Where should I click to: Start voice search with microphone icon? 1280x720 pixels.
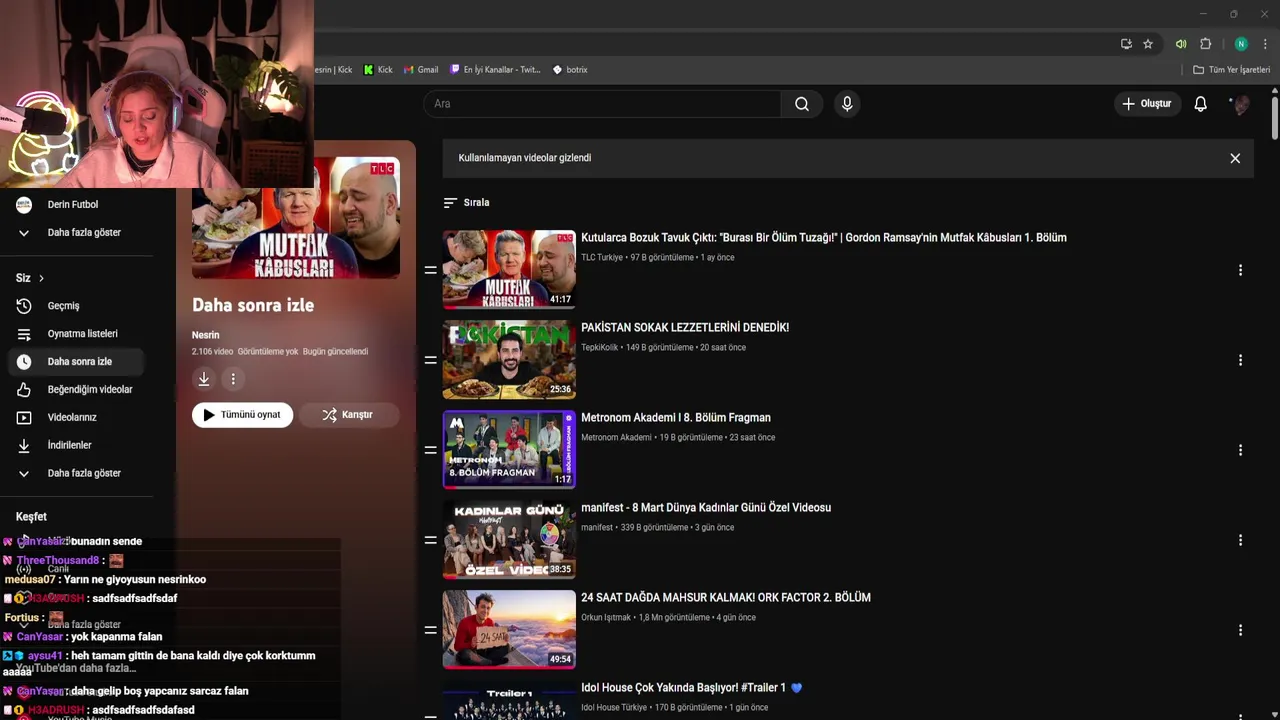tap(847, 104)
